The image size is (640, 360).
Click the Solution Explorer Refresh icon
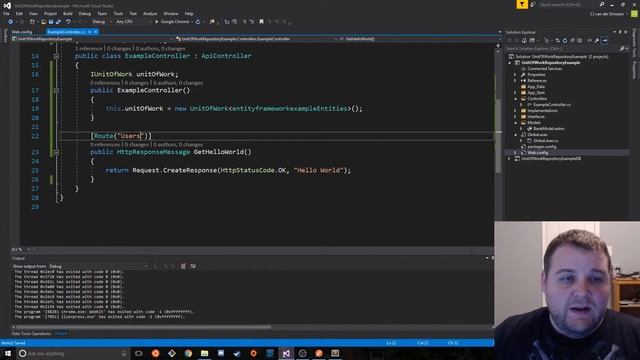click(565, 40)
